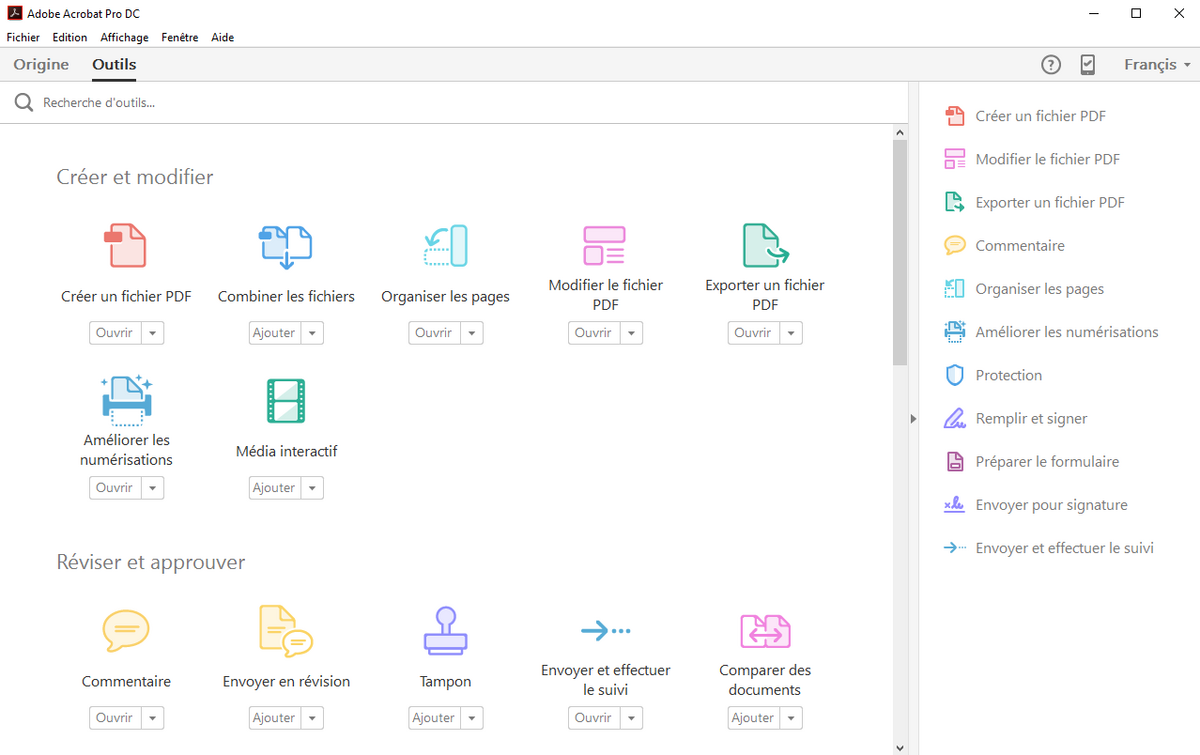This screenshot has width=1200, height=755.
Task: Expand dropdown arrow under Organiser les pages
Action: tap(472, 333)
